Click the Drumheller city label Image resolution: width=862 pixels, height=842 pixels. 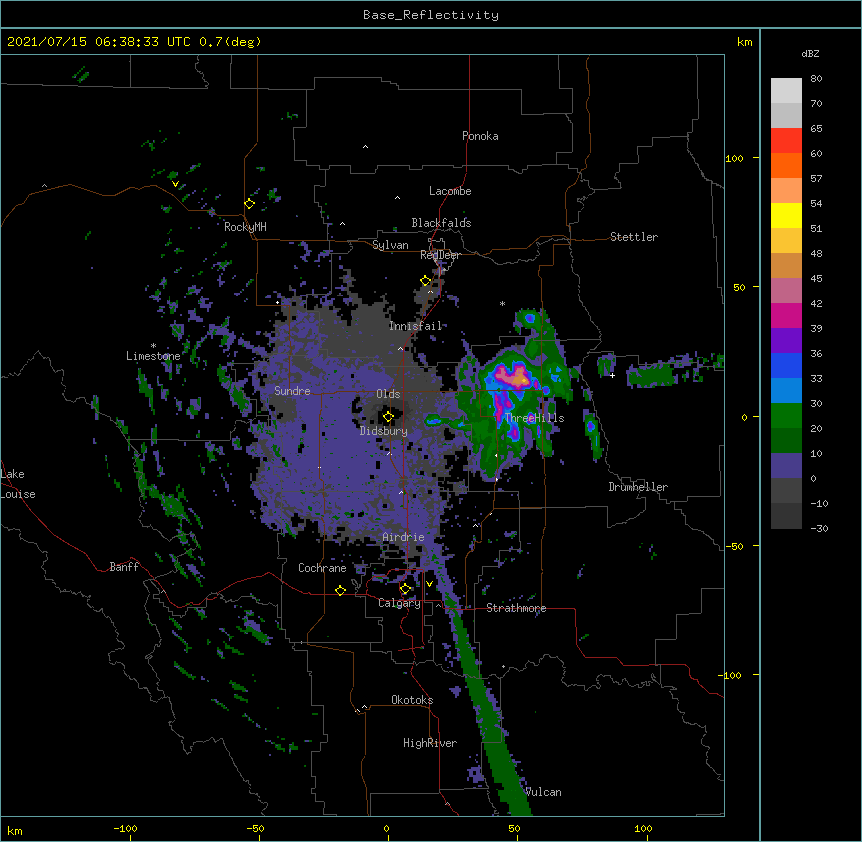coord(638,487)
